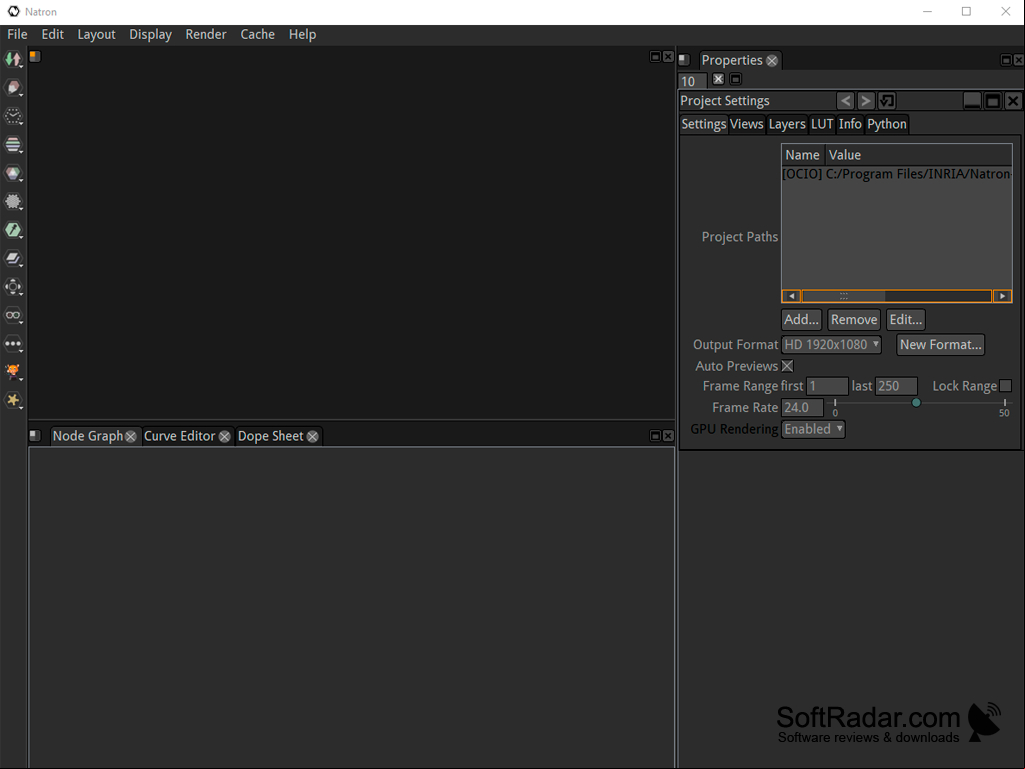The width and height of the screenshot is (1025, 769).
Task: Redo change in Project Settings
Action: pos(866,101)
